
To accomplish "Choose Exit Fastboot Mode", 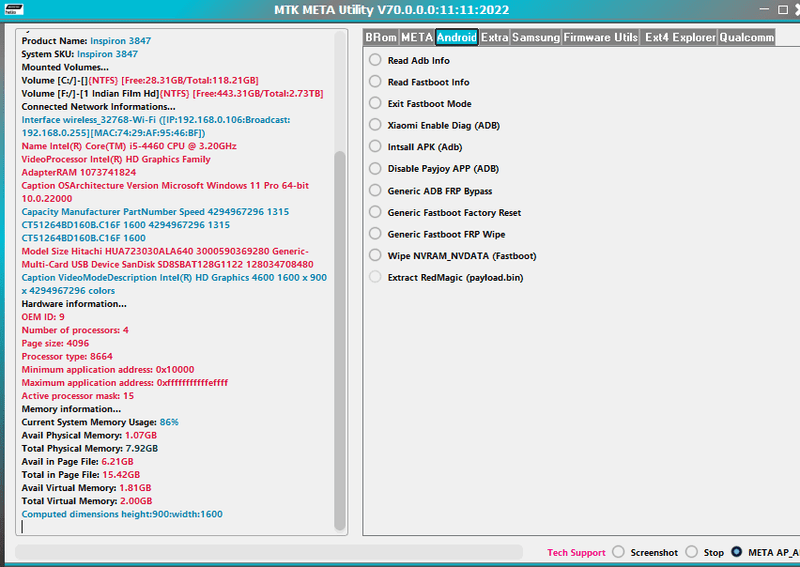I will 376,104.
